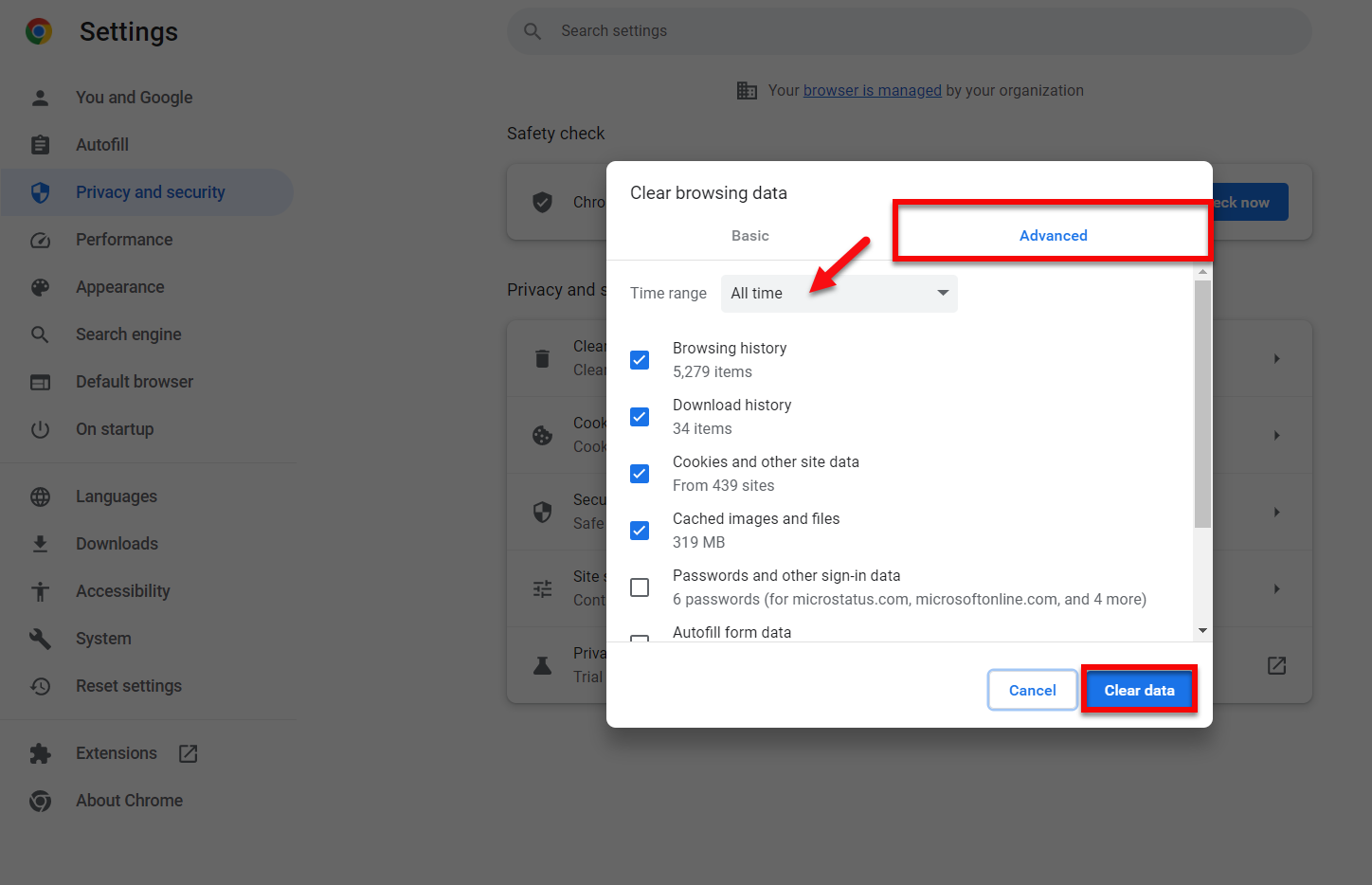
Task: Switch to the Basic tab
Action: coord(749,236)
